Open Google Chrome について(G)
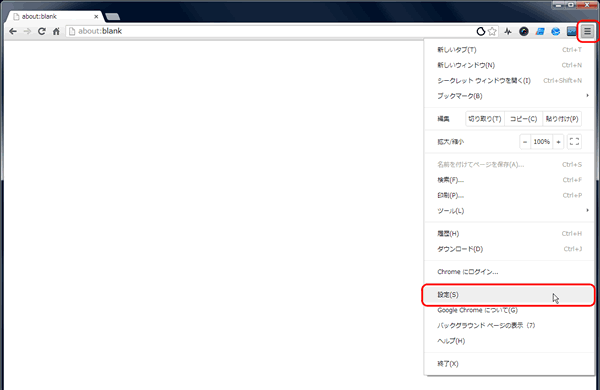Viewport: 600px width, 390px height. coord(509,310)
